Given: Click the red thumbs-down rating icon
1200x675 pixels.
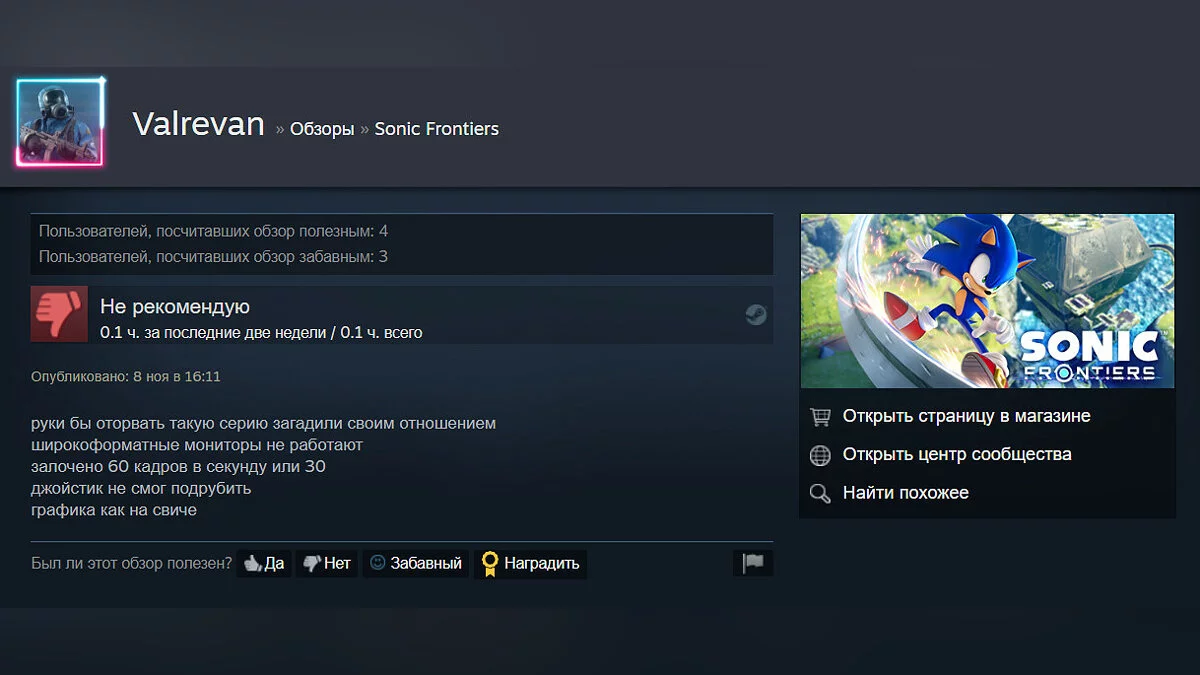Looking at the screenshot, I should (59, 314).
